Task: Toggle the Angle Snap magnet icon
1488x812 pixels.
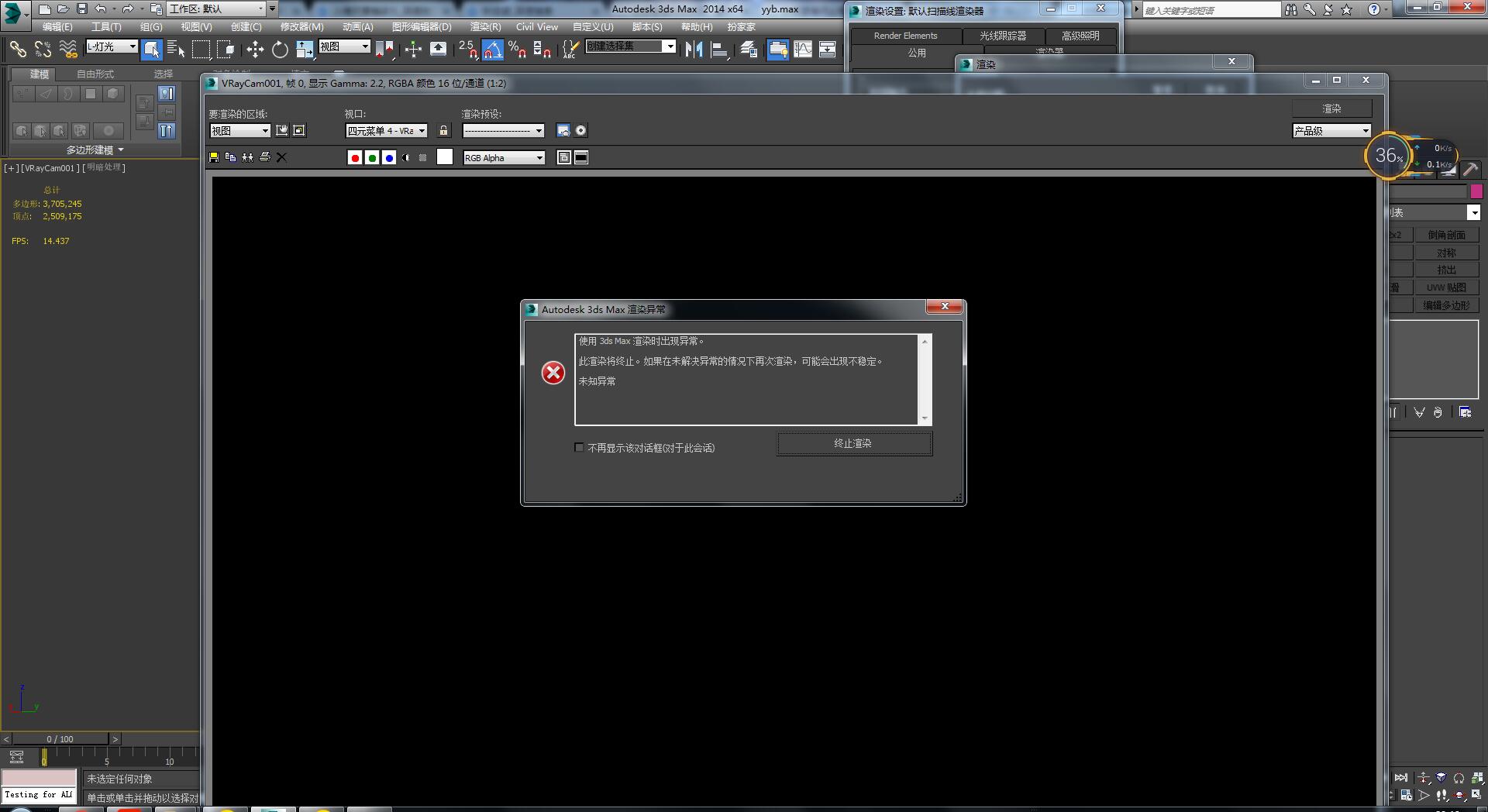Action: [493, 50]
